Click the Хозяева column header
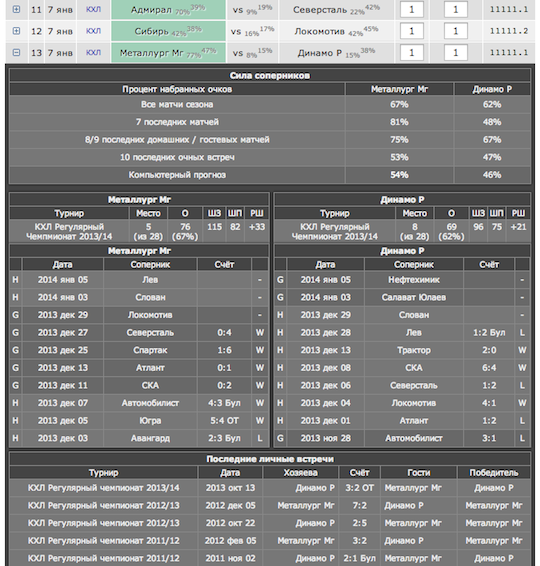 click(300, 473)
